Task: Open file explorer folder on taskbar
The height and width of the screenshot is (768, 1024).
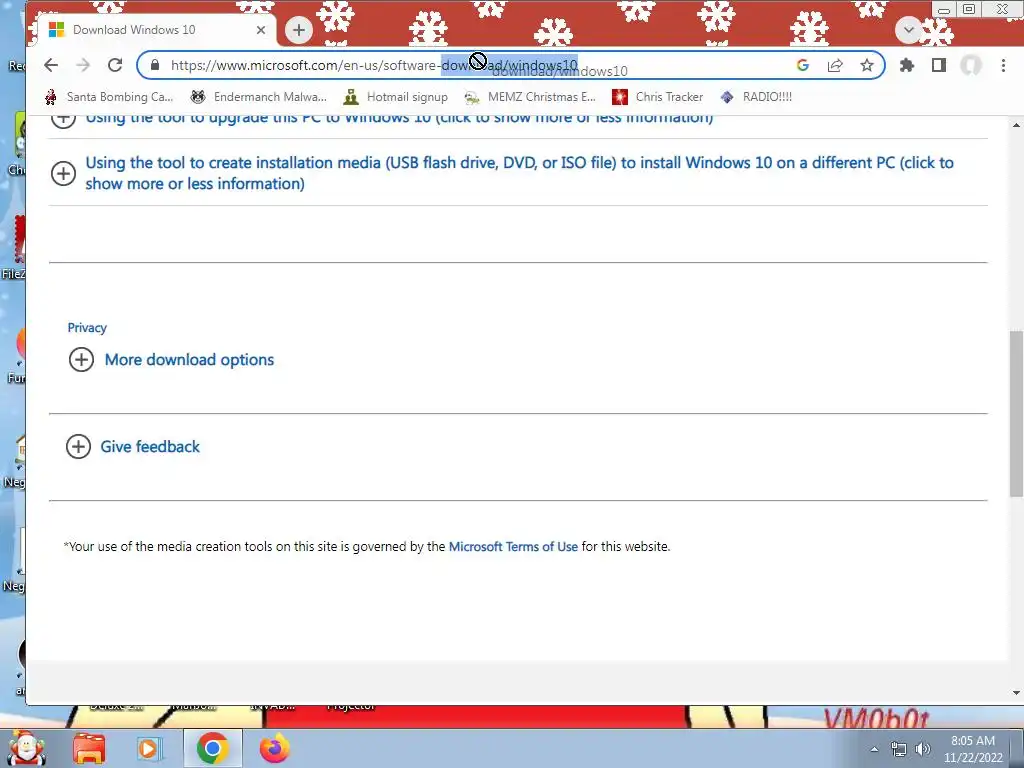Action: click(x=89, y=748)
